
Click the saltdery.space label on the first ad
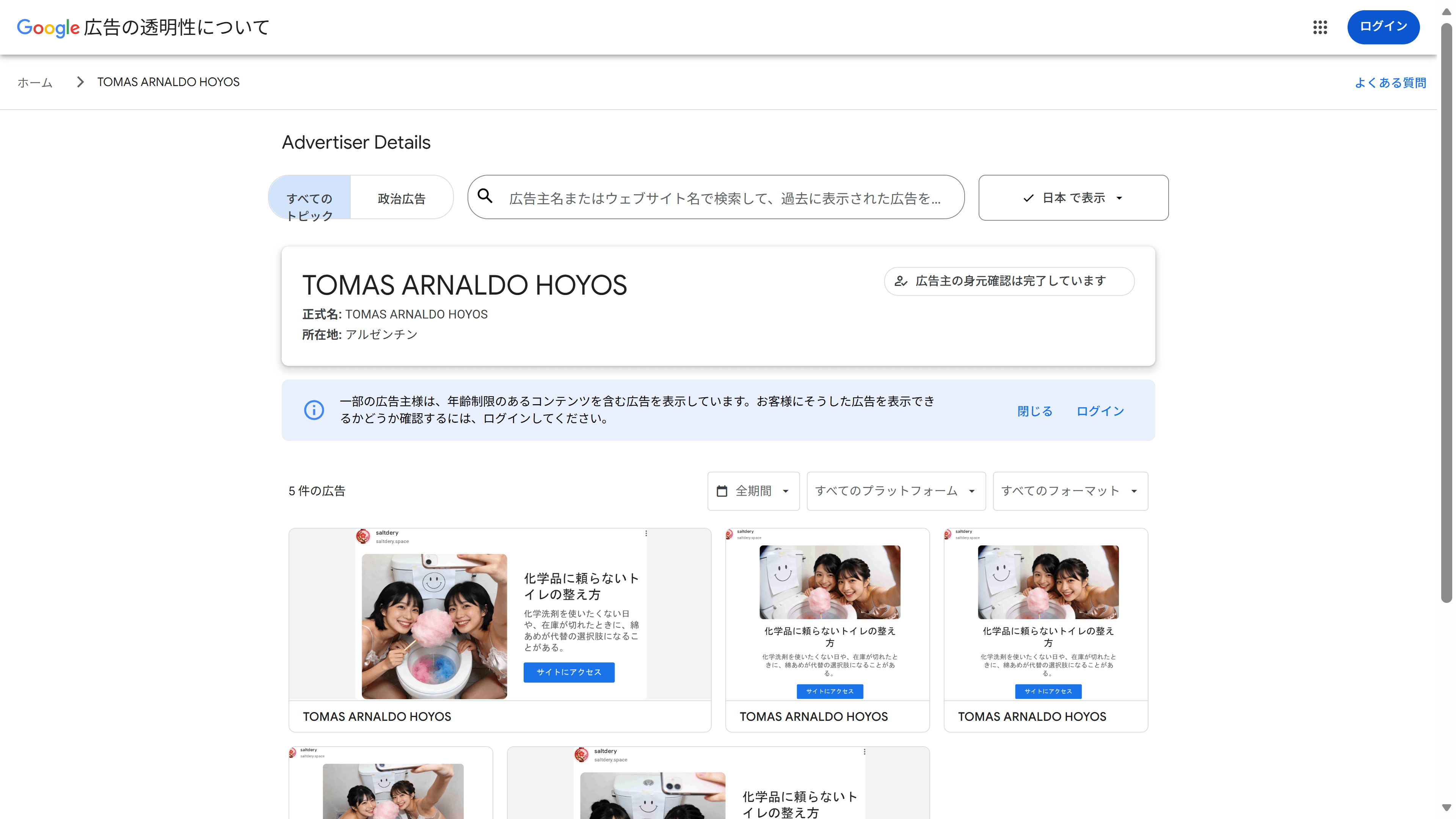point(392,541)
